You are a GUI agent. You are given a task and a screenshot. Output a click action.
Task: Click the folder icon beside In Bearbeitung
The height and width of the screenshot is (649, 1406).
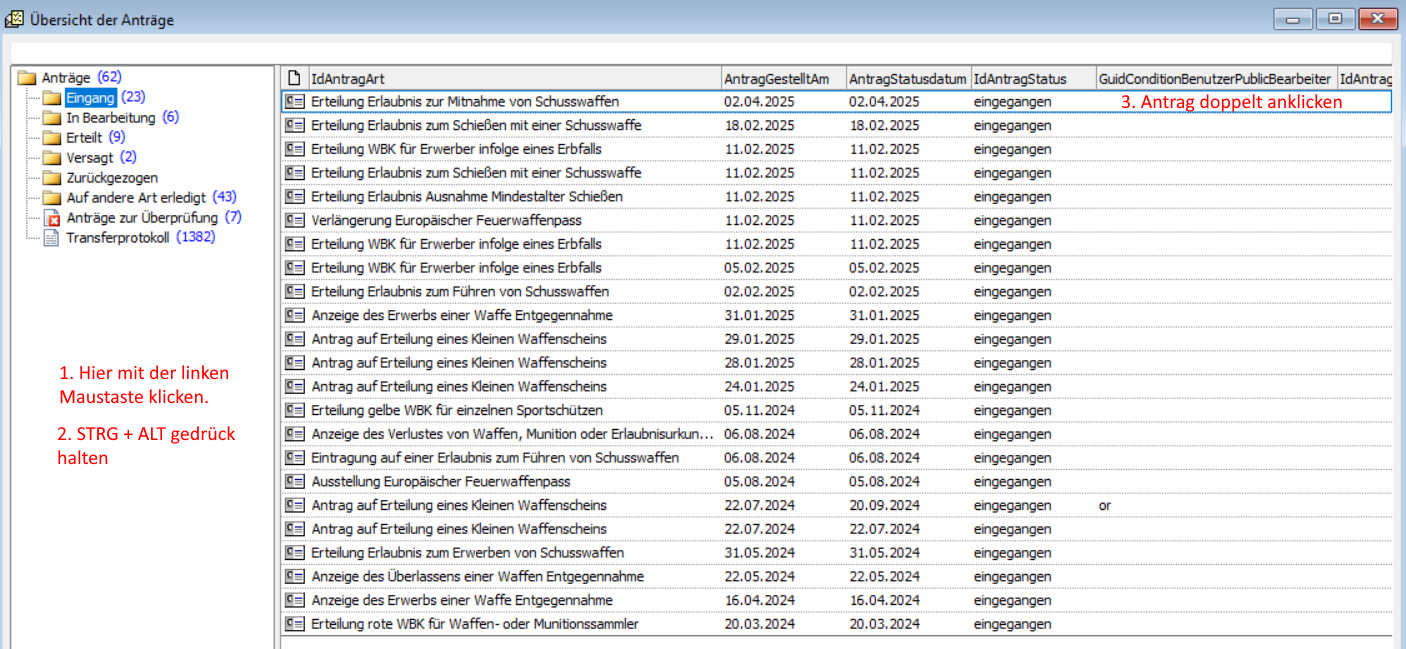click(x=52, y=118)
